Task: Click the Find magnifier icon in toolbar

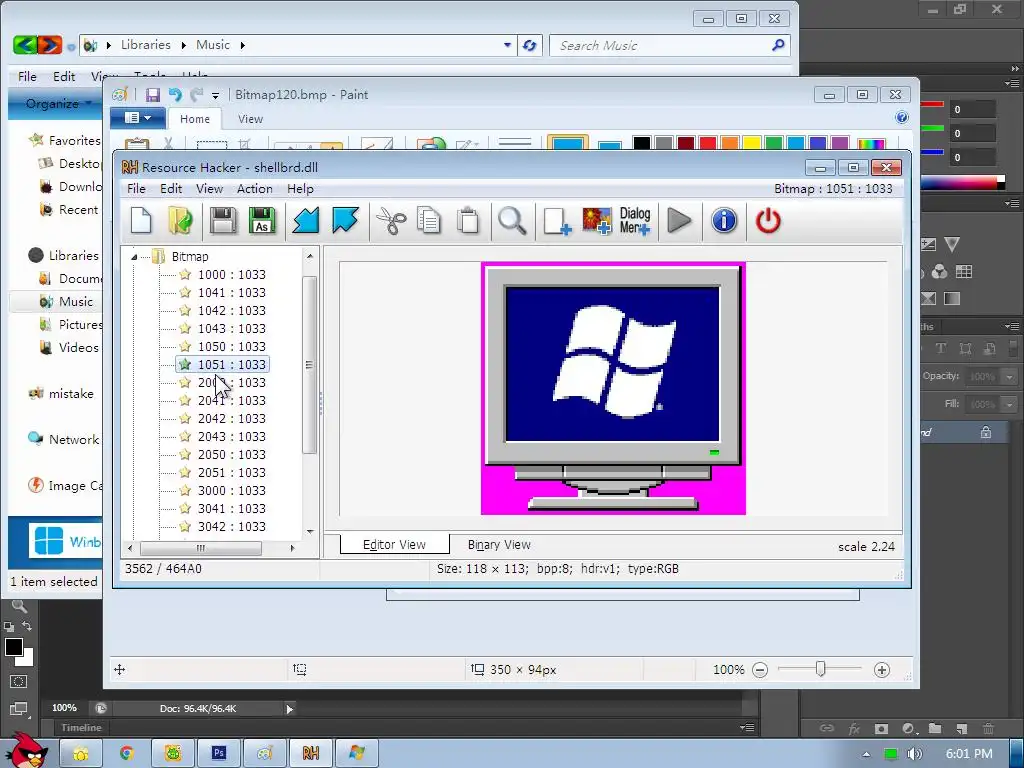Action: pos(512,221)
